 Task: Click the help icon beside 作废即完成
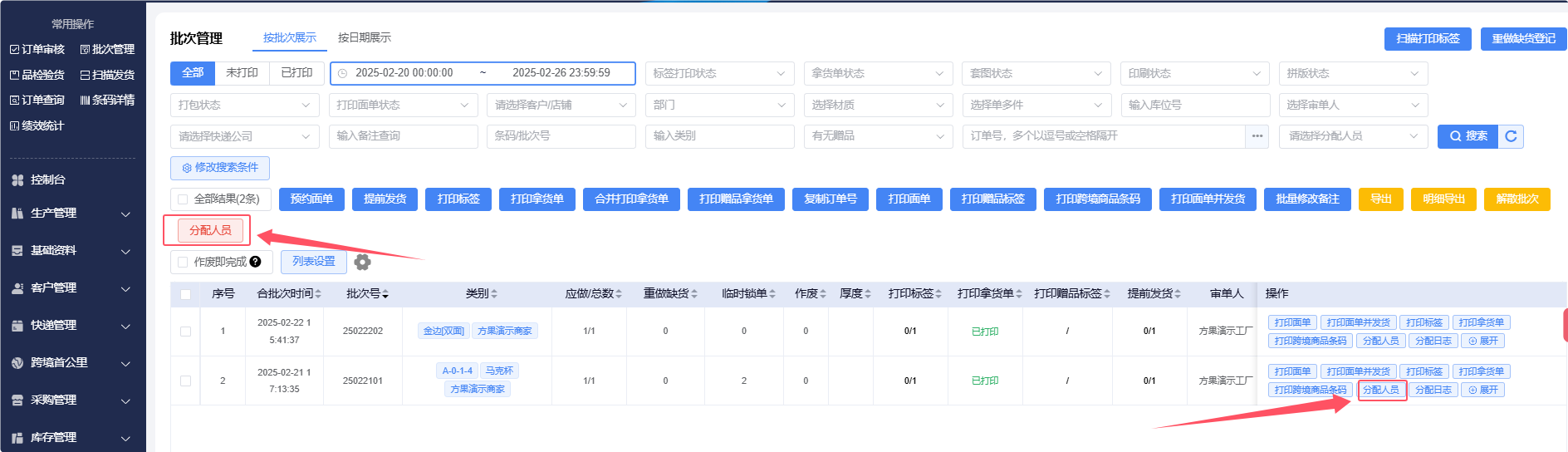click(x=255, y=262)
